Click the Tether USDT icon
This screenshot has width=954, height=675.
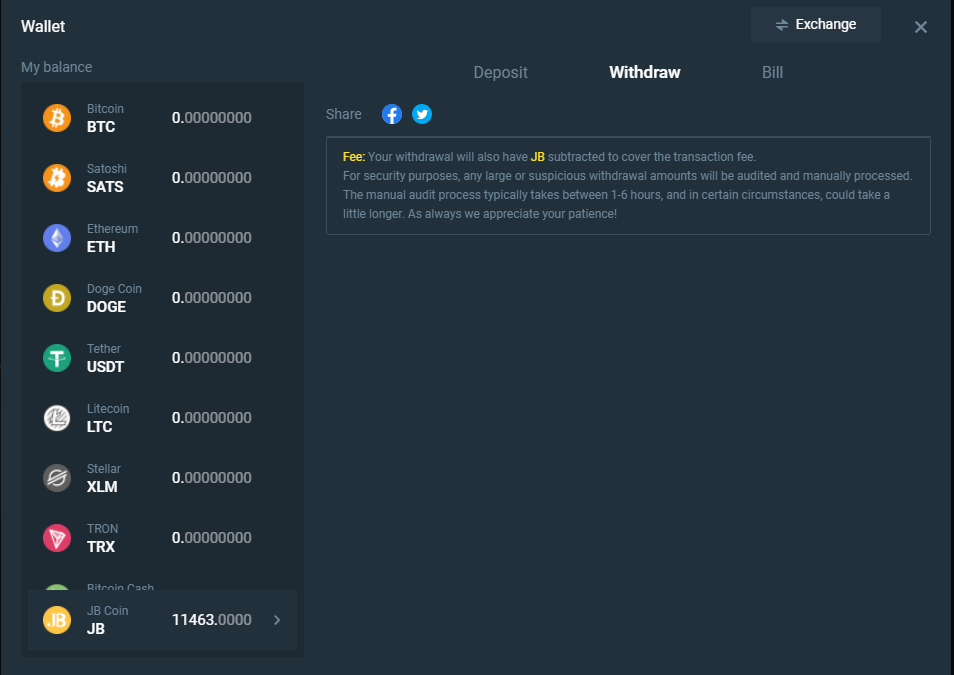57,358
